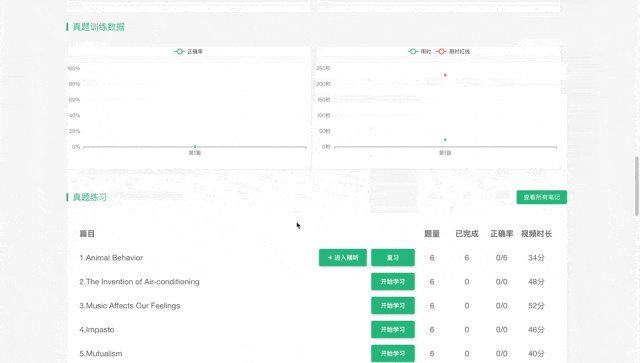Image resolution: width=640 pixels, height=363 pixels.
Task: Click the 46分 duration value
Action: (x=536, y=330)
